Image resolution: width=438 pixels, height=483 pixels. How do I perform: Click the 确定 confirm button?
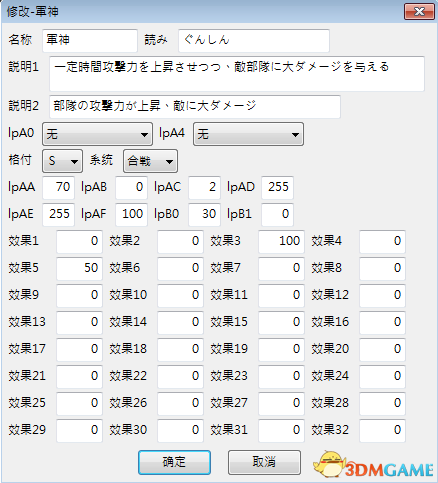coord(174,462)
